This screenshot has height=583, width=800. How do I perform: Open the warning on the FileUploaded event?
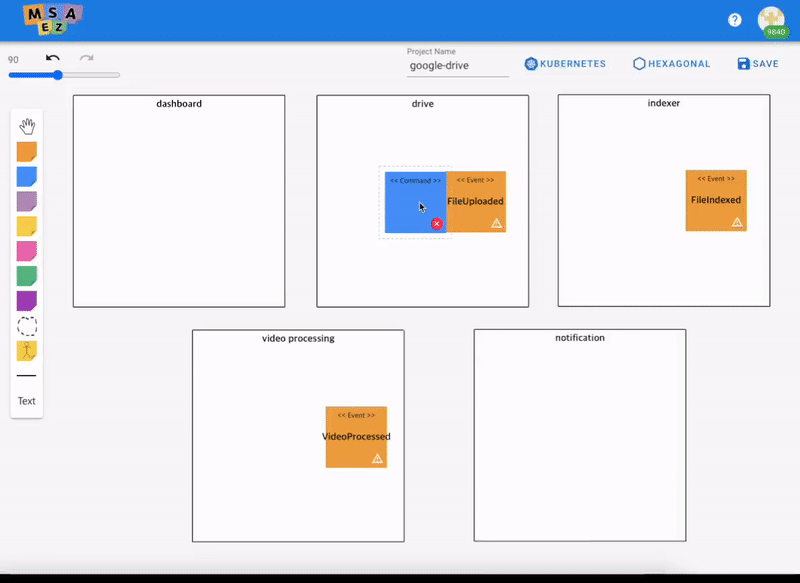point(495,223)
